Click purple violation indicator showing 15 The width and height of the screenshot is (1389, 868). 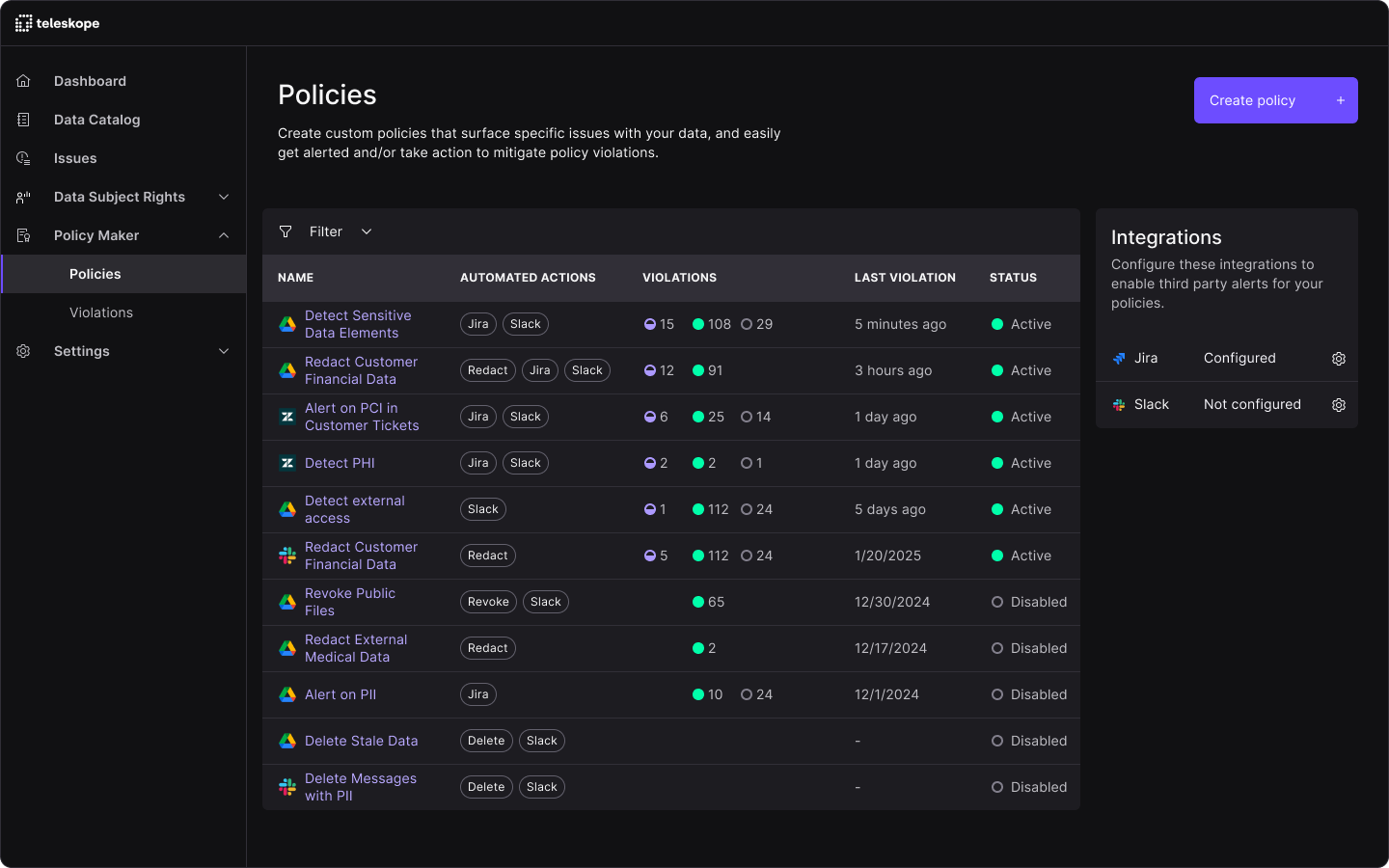[x=650, y=324]
